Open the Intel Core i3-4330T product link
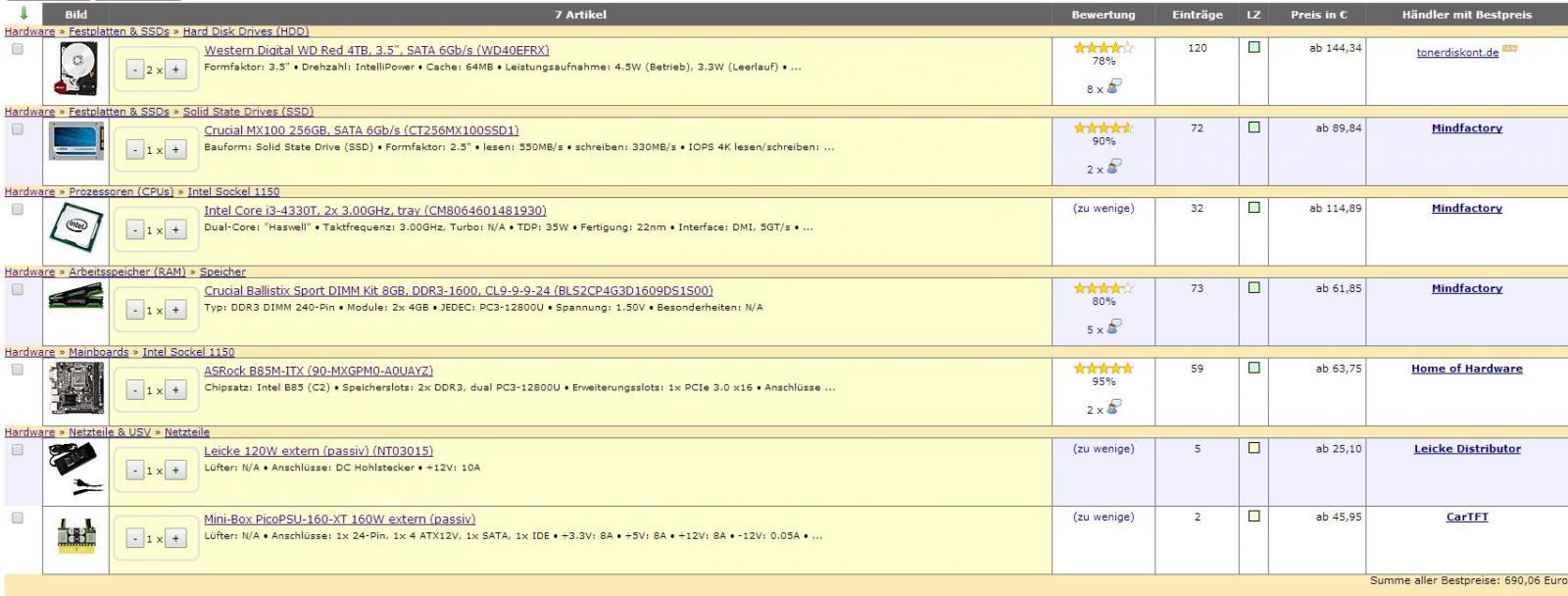The image size is (1568, 596). click(375, 211)
